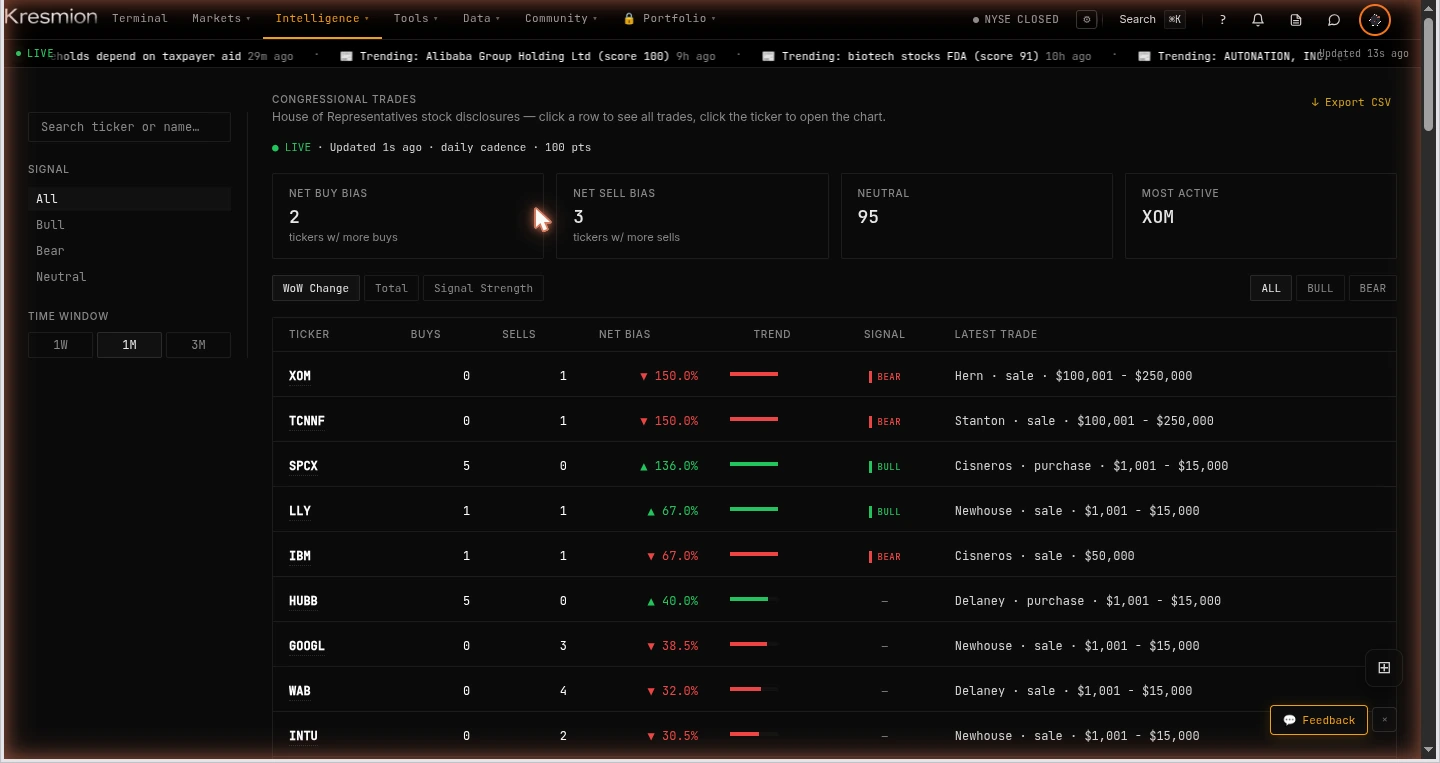This screenshot has height=763, width=1440.
Task: Click the Kresmion logo
Action: (x=51, y=17)
